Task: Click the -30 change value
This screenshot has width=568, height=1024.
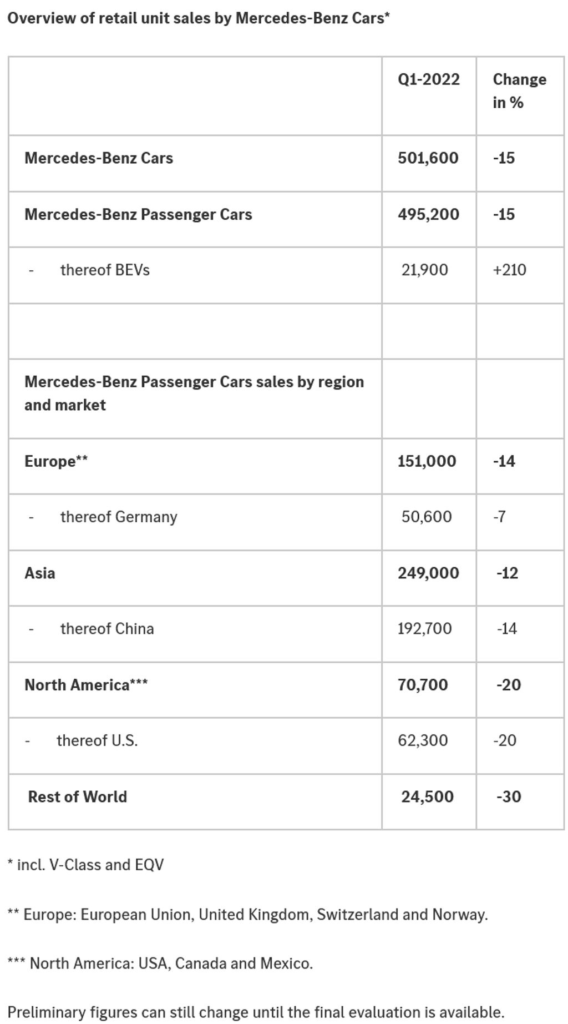Action: [x=509, y=796]
